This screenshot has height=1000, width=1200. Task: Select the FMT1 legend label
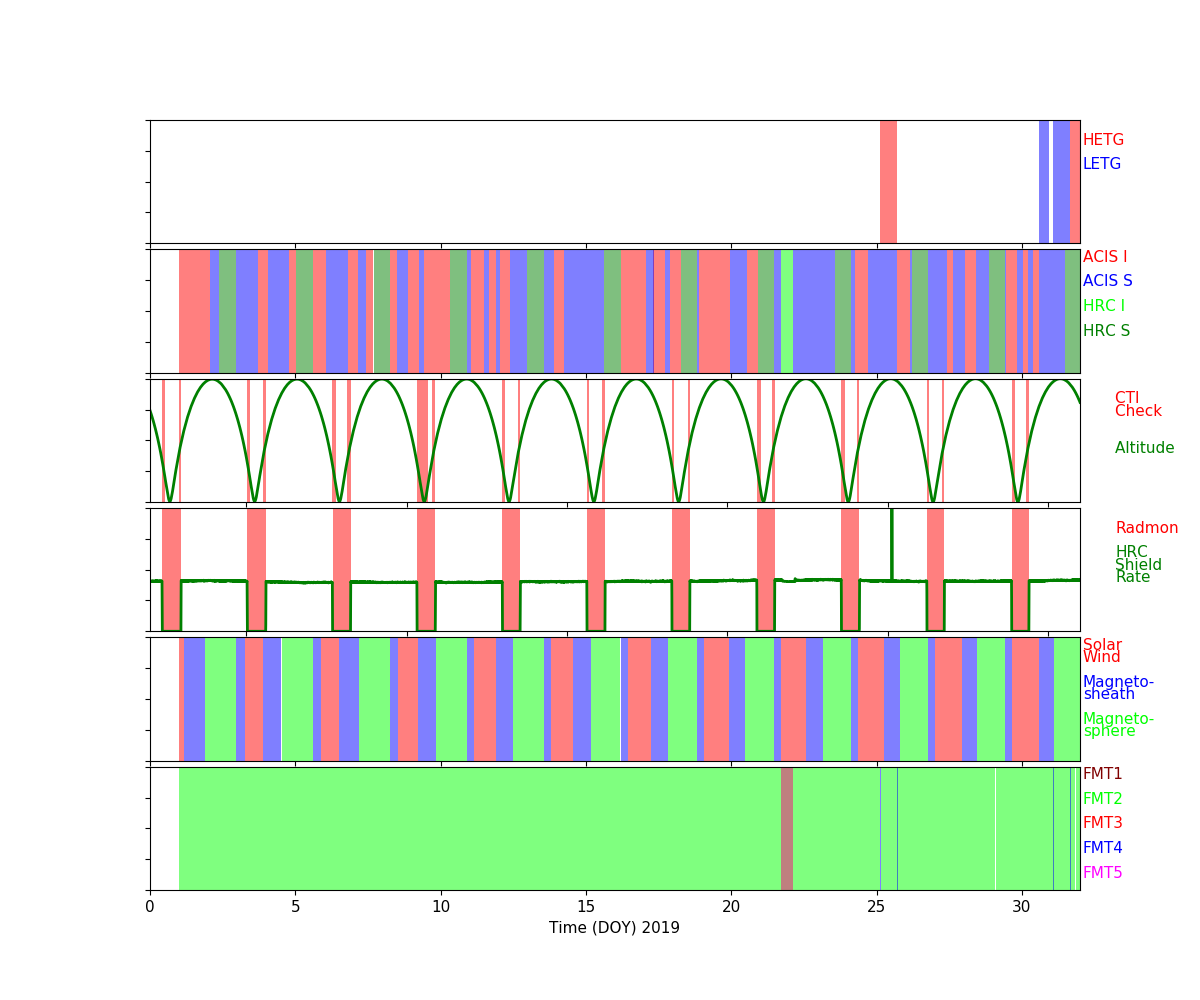(x=1102, y=774)
